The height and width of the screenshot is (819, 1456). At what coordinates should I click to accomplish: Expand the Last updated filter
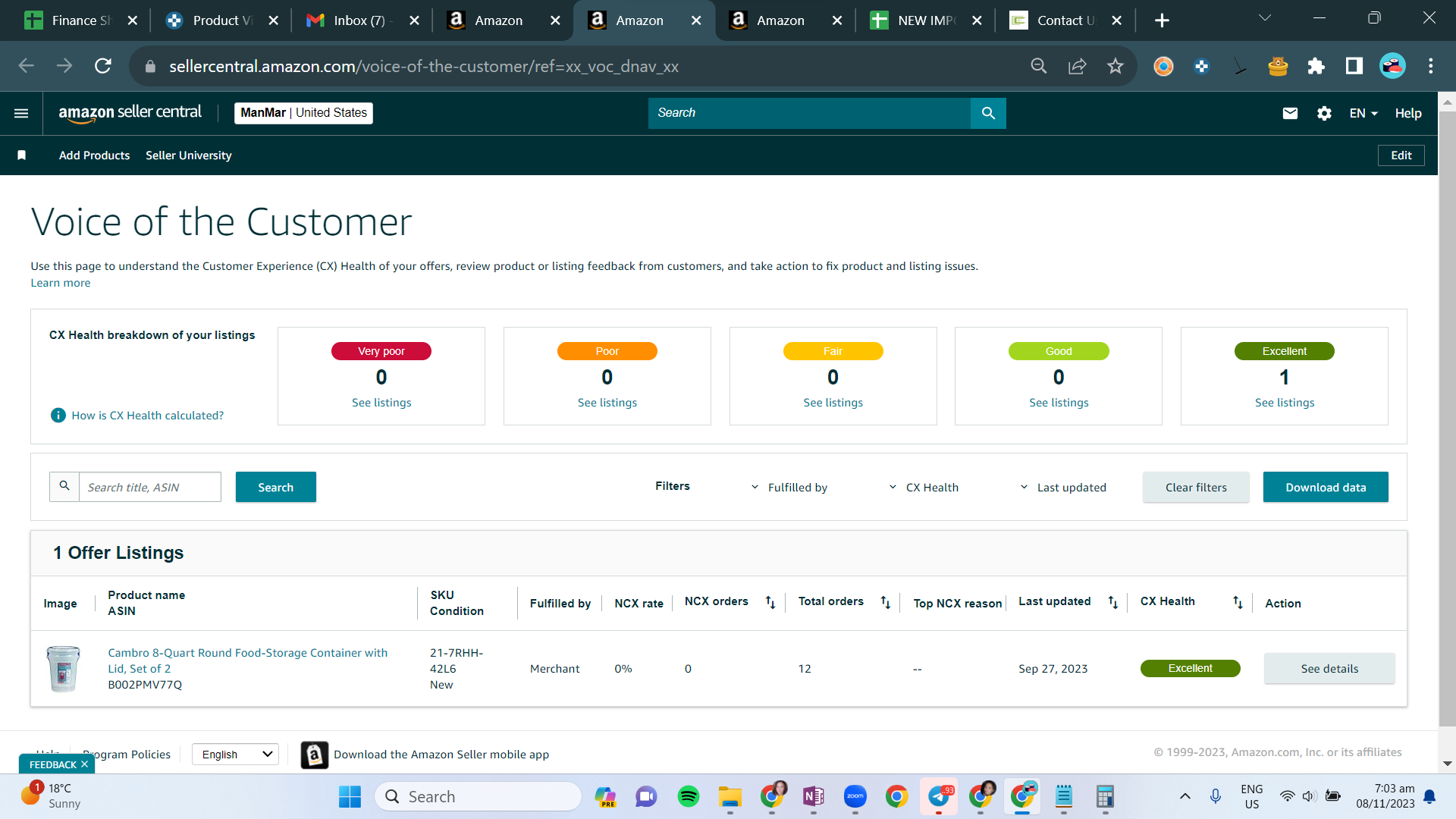tap(1063, 488)
